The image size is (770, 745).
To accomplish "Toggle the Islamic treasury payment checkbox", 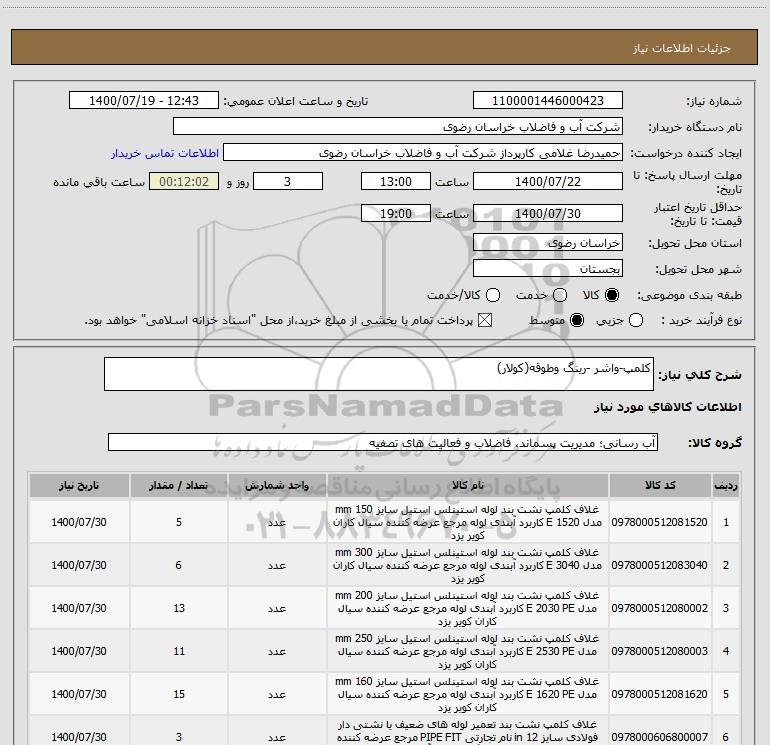I will [x=485, y=320].
